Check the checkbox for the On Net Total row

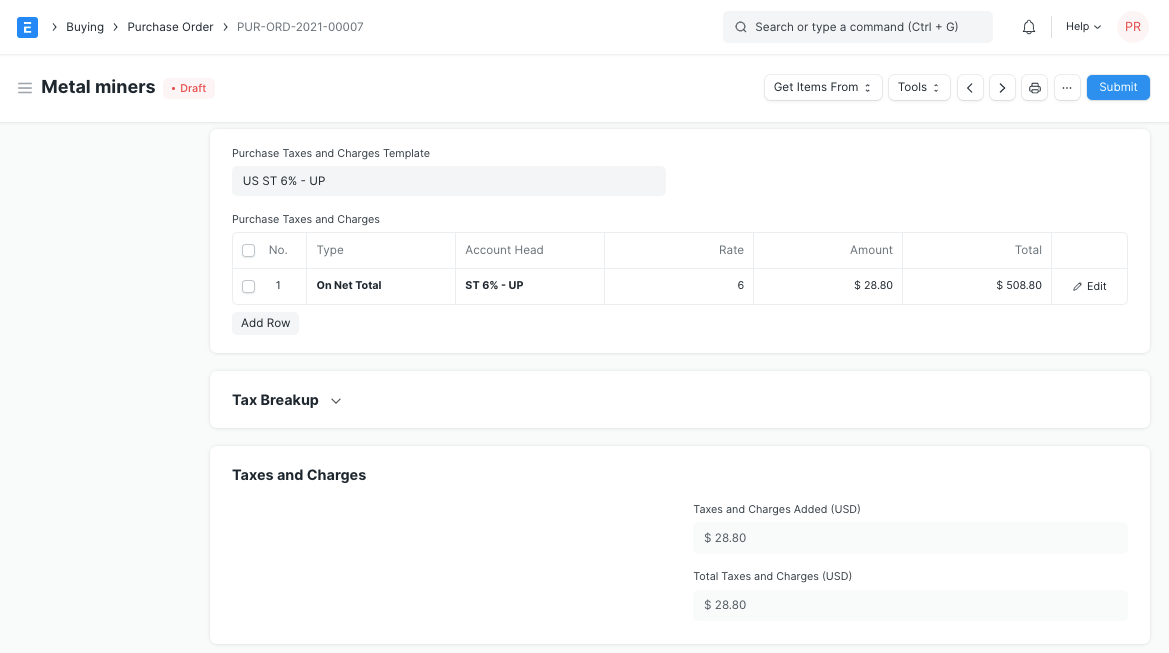[x=248, y=286]
